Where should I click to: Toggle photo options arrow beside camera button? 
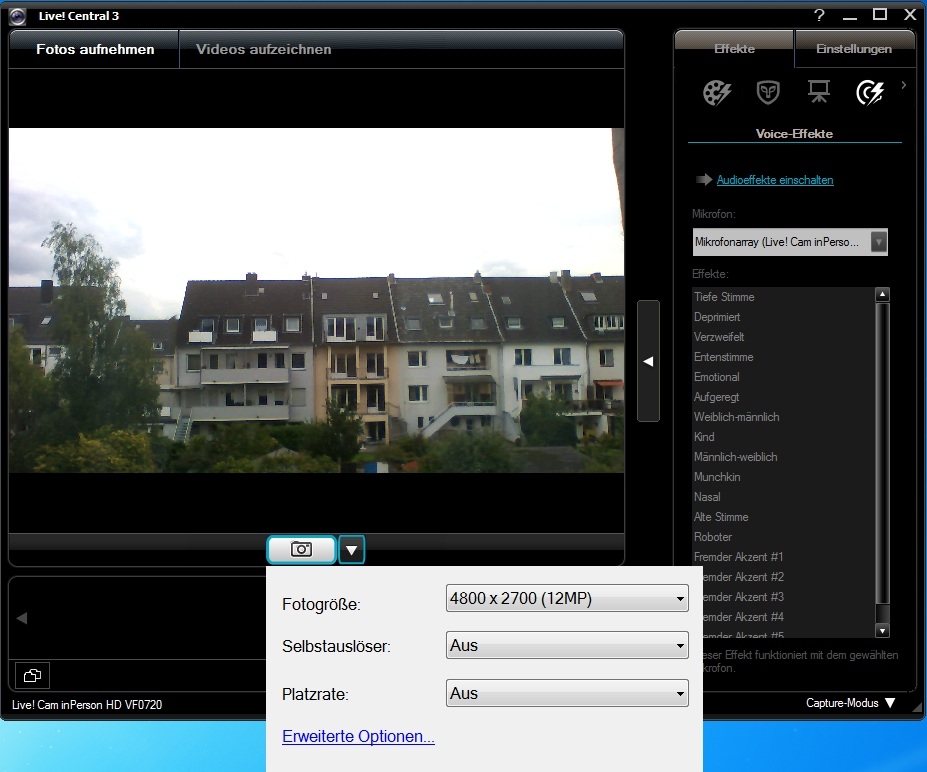coord(352,549)
